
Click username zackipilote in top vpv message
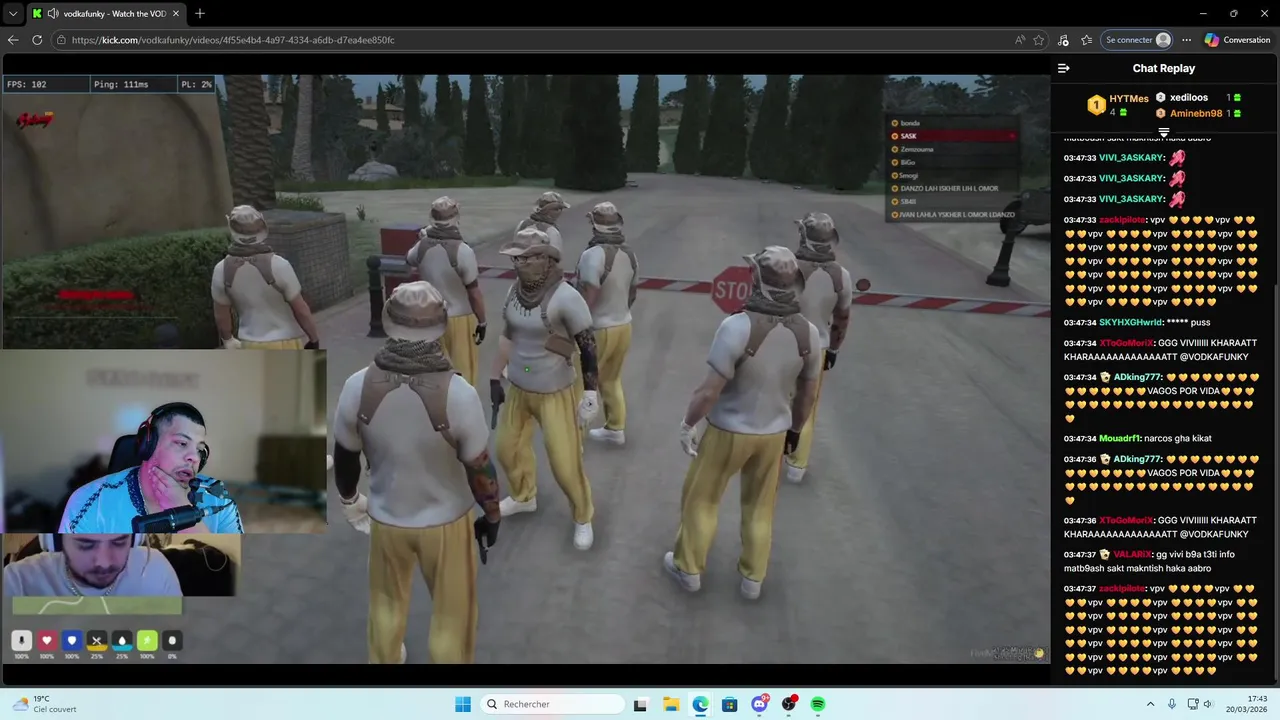[1123, 220]
